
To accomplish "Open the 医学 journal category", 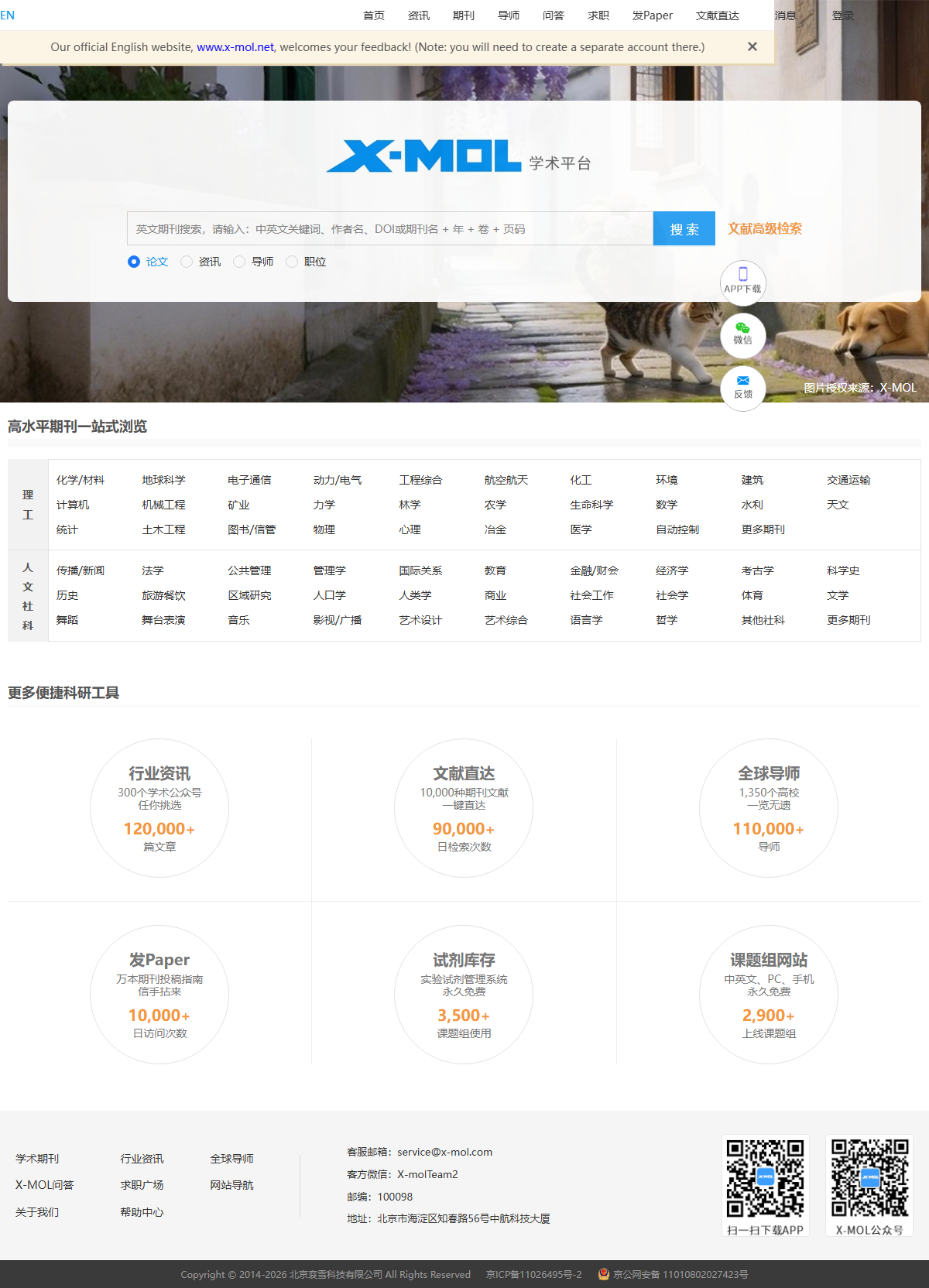I will tap(581, 529).
